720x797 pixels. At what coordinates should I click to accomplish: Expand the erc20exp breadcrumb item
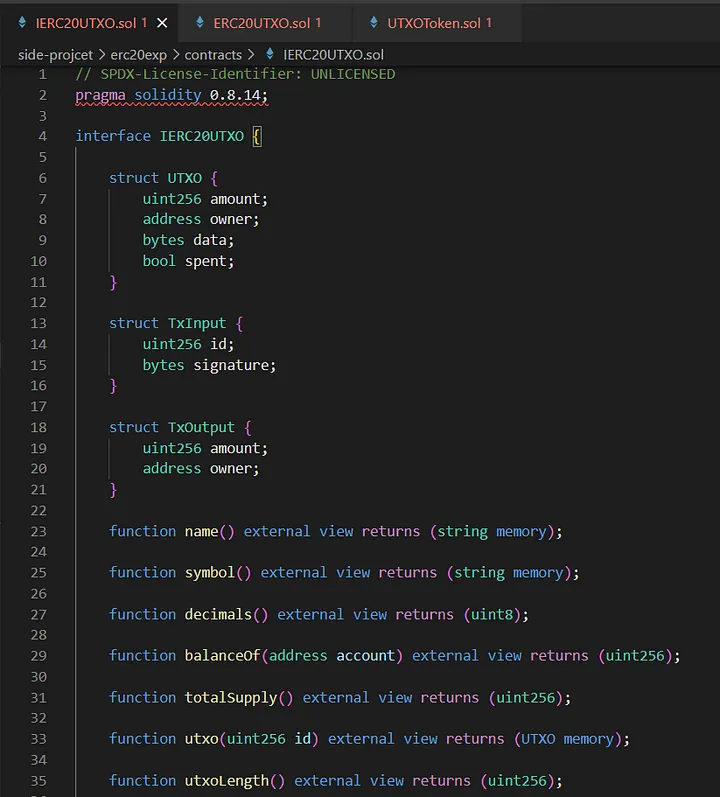click(x=139, y=54)
